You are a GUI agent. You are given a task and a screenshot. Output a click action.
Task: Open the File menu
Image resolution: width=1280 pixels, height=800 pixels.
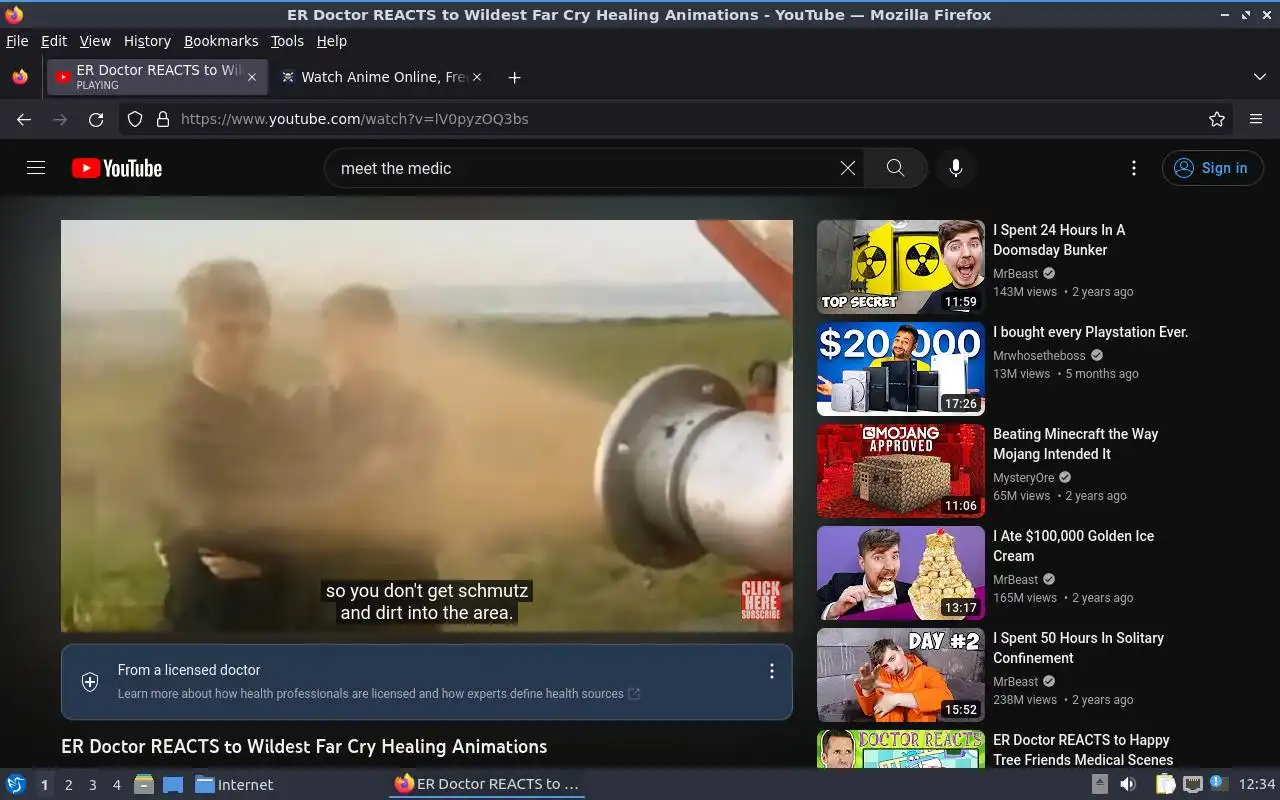coord(17,41)
